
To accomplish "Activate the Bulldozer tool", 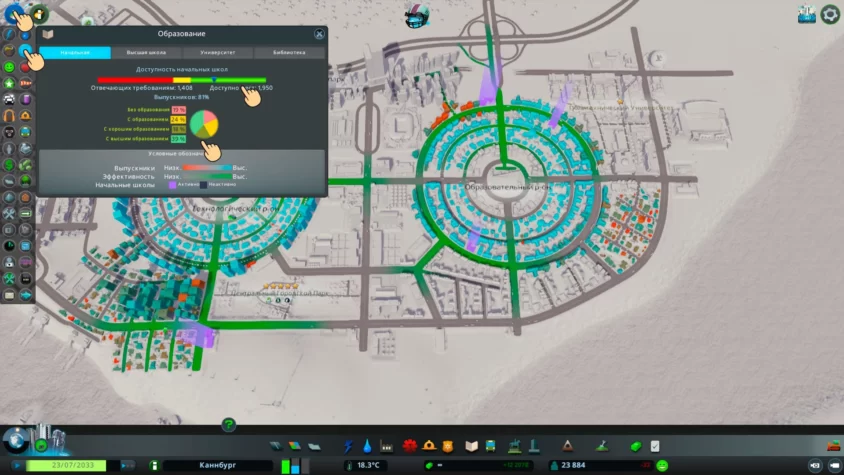I will pos(833,446).
